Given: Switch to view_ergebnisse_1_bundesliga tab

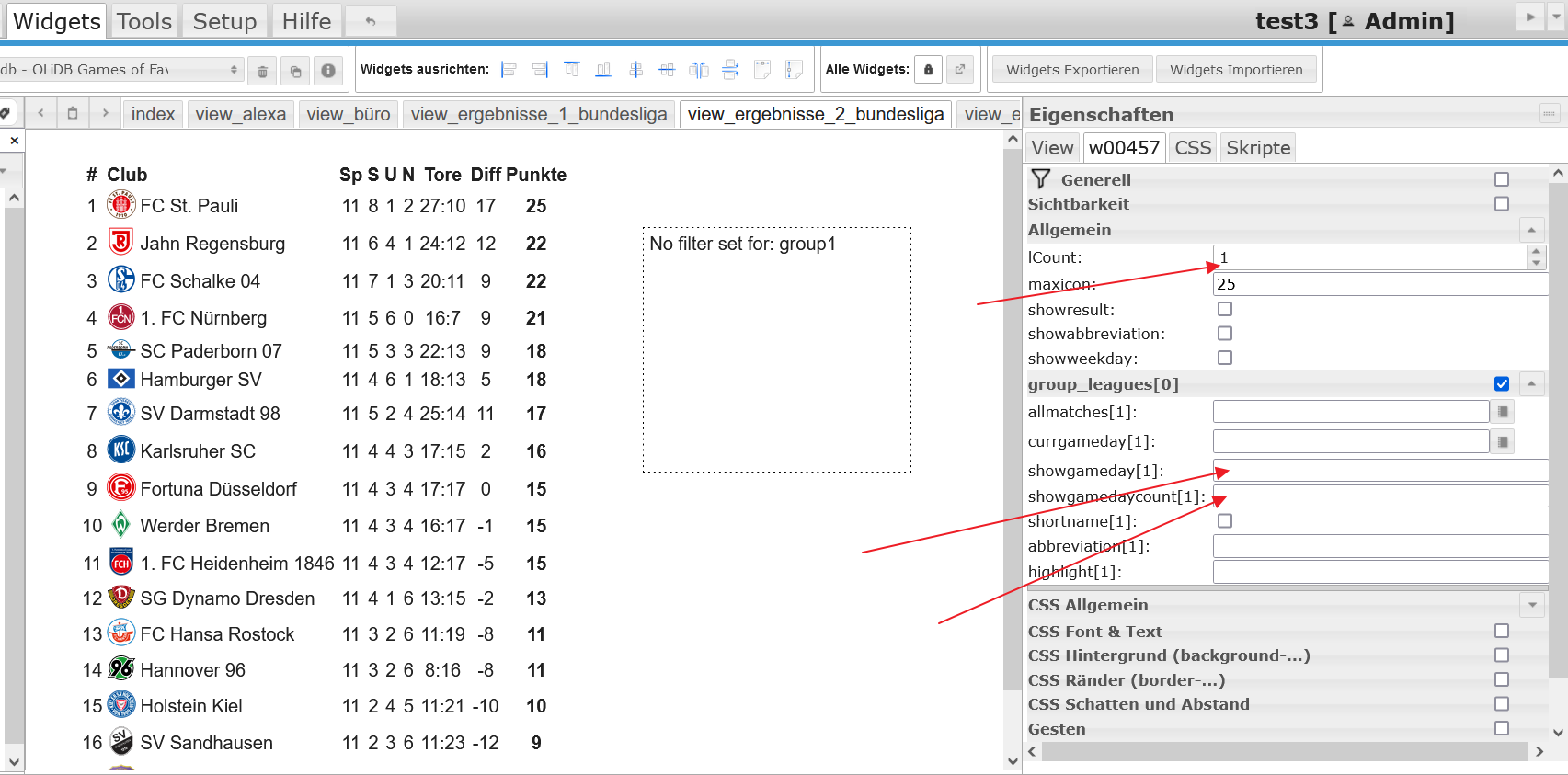Looking at the screenshot, I should coord(539,114).
